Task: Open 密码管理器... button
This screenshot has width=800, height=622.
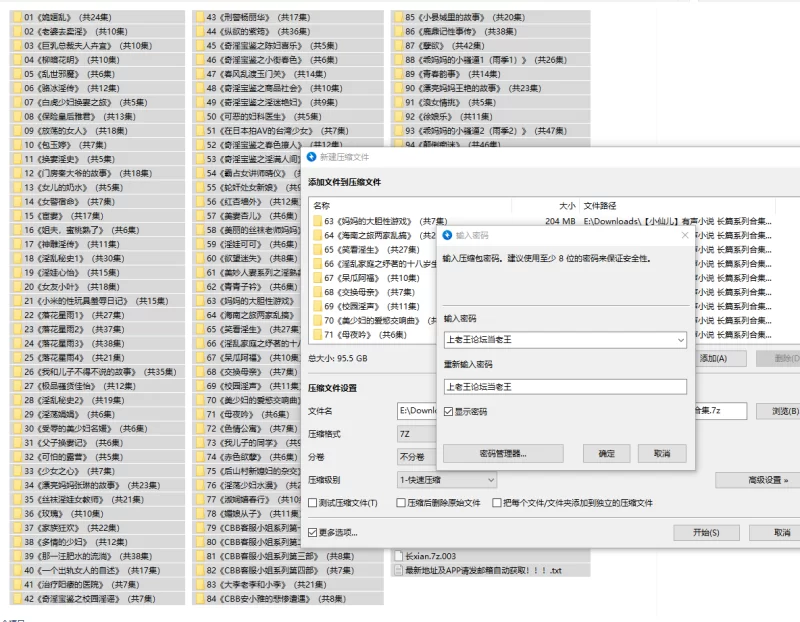Action: 503,453
